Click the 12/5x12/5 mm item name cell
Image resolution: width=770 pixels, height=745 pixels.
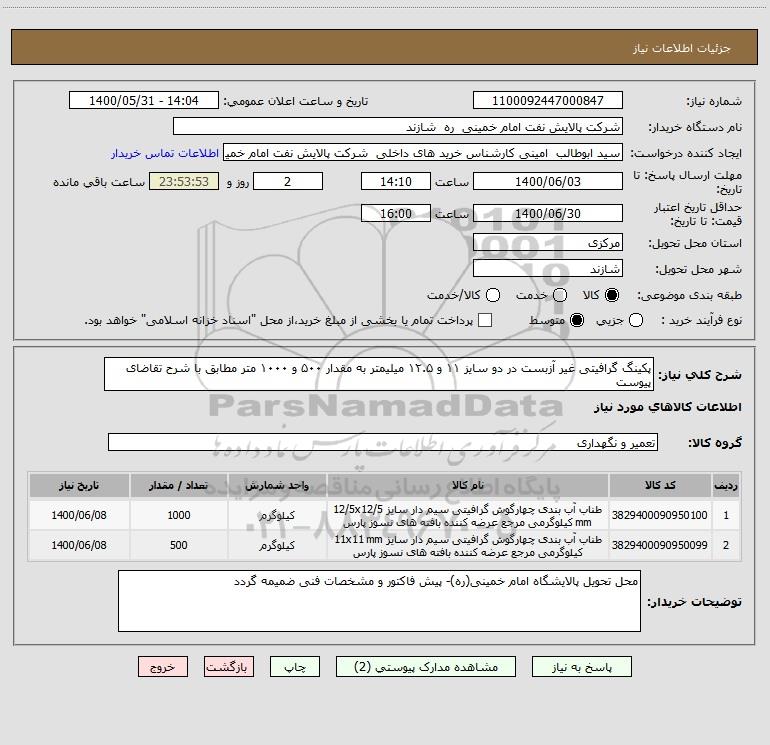tap(468, 515)
